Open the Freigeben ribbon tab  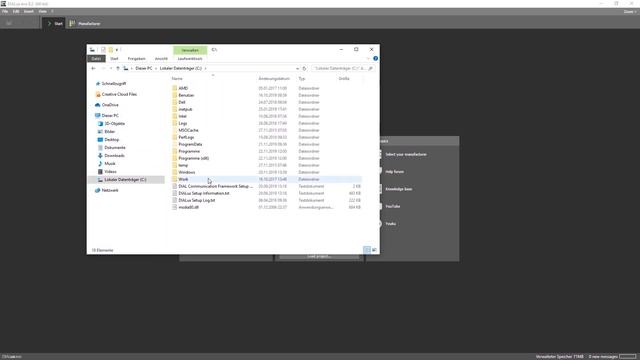136,59
